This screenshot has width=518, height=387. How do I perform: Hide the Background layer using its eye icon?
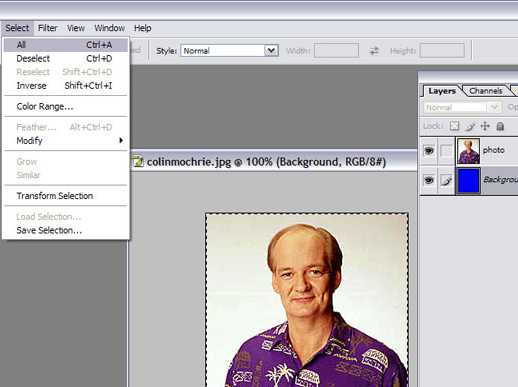[429, 180]
